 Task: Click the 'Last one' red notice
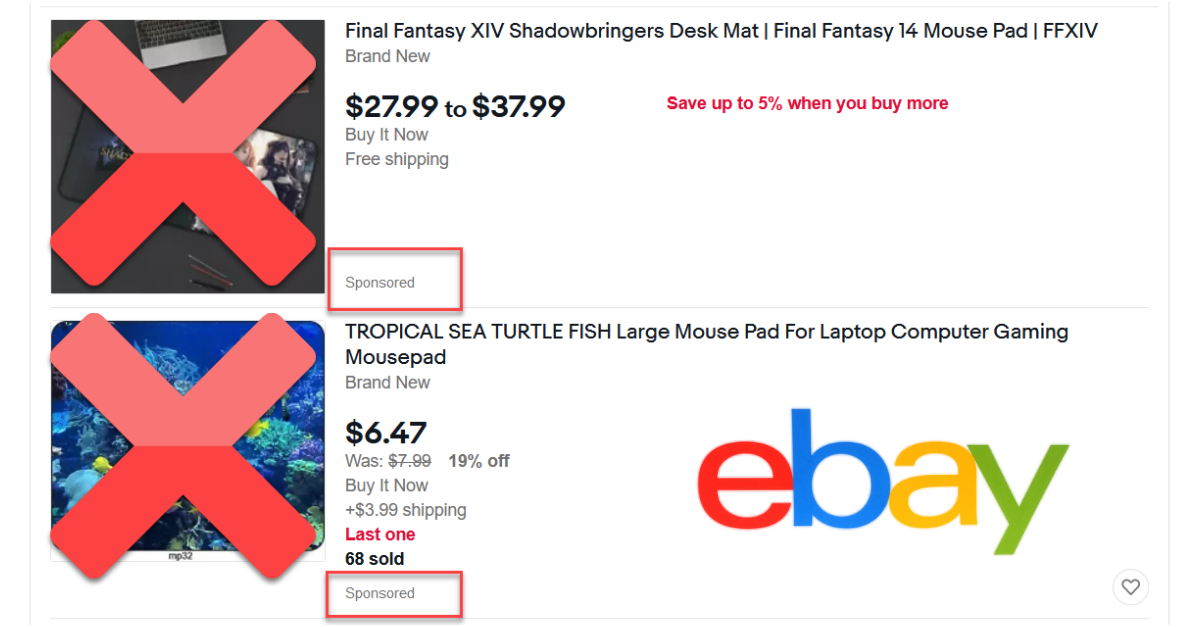(380, 534)
